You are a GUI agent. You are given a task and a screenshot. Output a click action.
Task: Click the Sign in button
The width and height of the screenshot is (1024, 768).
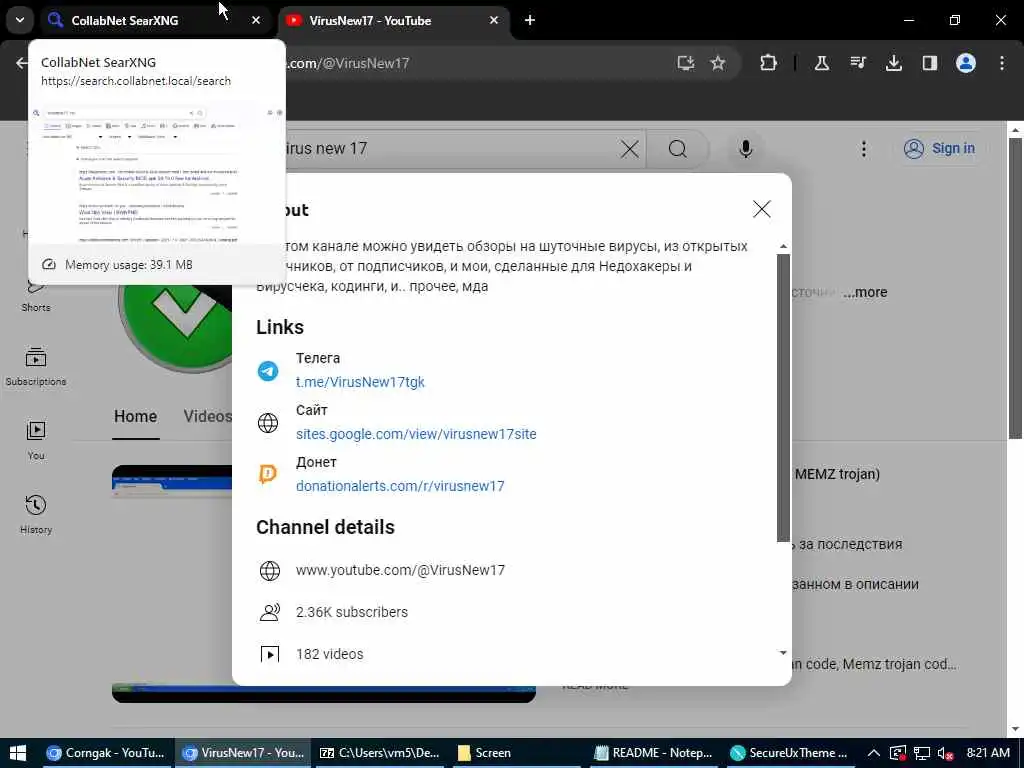pyautogui.click(x=939, y=148)
